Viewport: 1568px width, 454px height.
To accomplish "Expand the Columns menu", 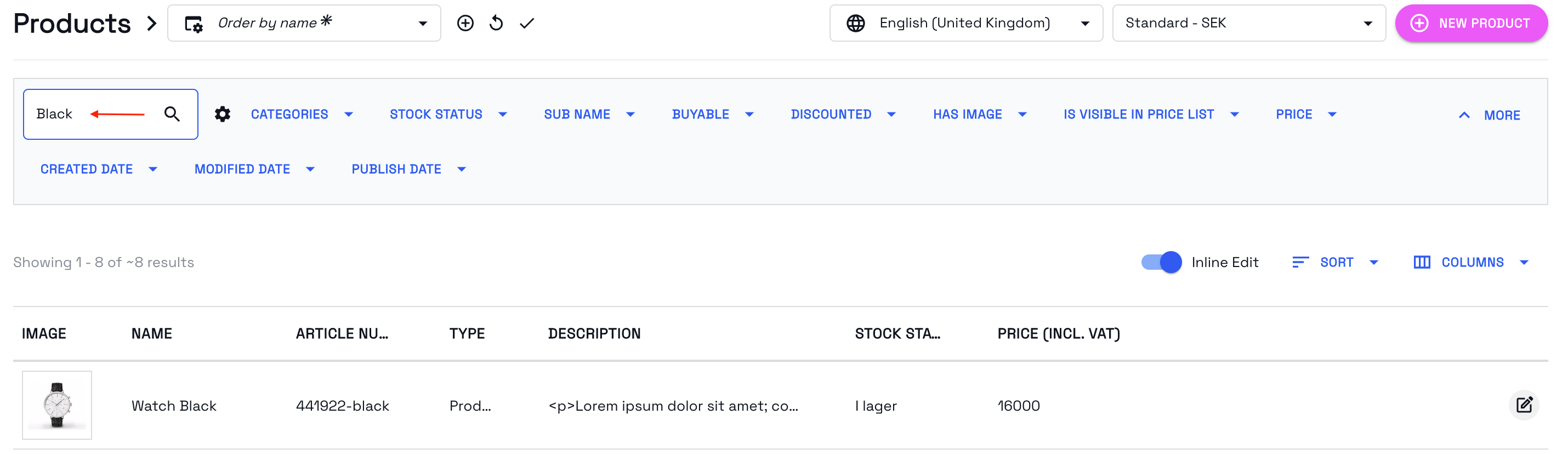I will [x=1473, y=262].
